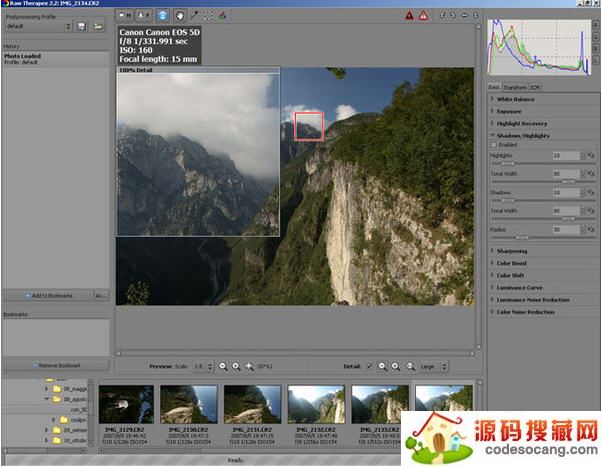Expand the Sharpening section
602x467 pixels.
tap(514, 251)
